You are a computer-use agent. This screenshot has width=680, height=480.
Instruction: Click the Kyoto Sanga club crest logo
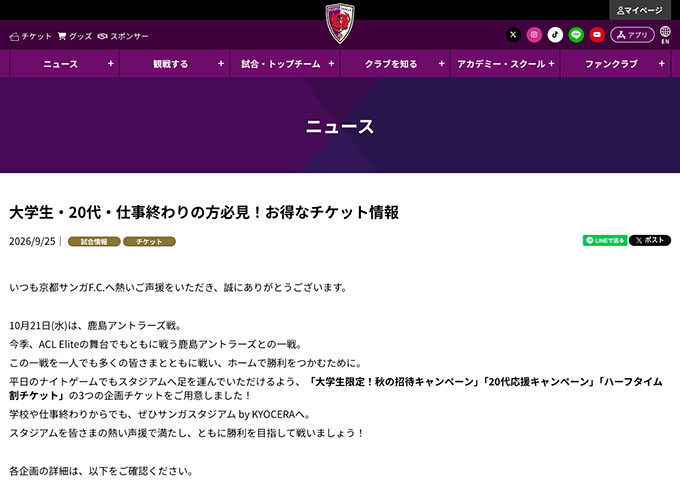point(340,23)
